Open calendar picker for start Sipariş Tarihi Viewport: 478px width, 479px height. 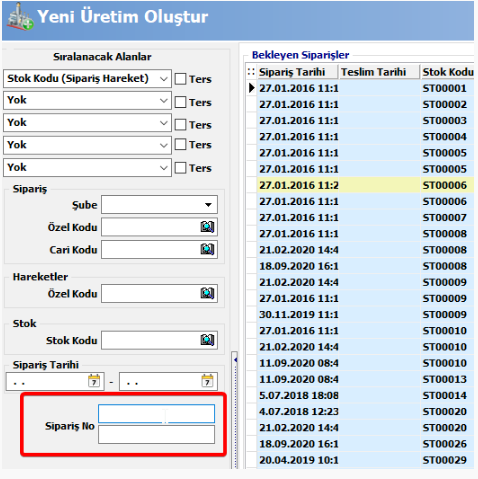94,381
